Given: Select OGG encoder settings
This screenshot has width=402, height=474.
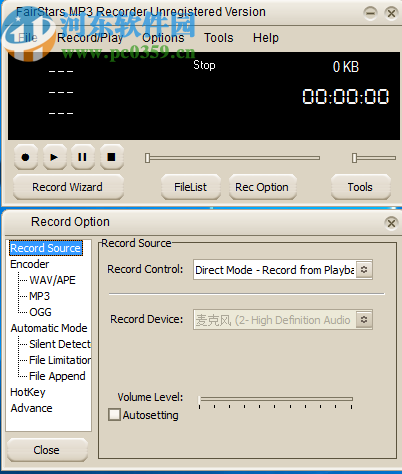Looking at the screenshot, I should coord(40,312).
